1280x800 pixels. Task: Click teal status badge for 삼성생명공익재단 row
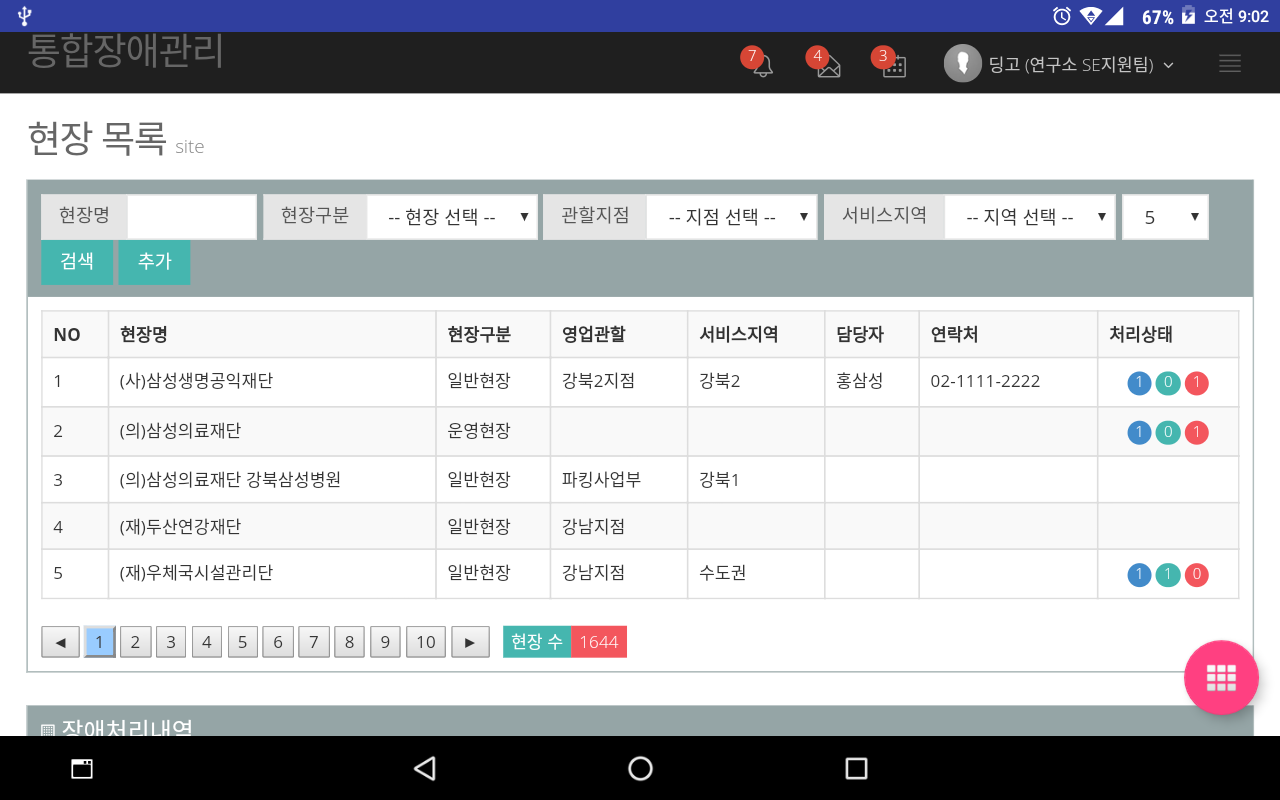(1168, 383)
